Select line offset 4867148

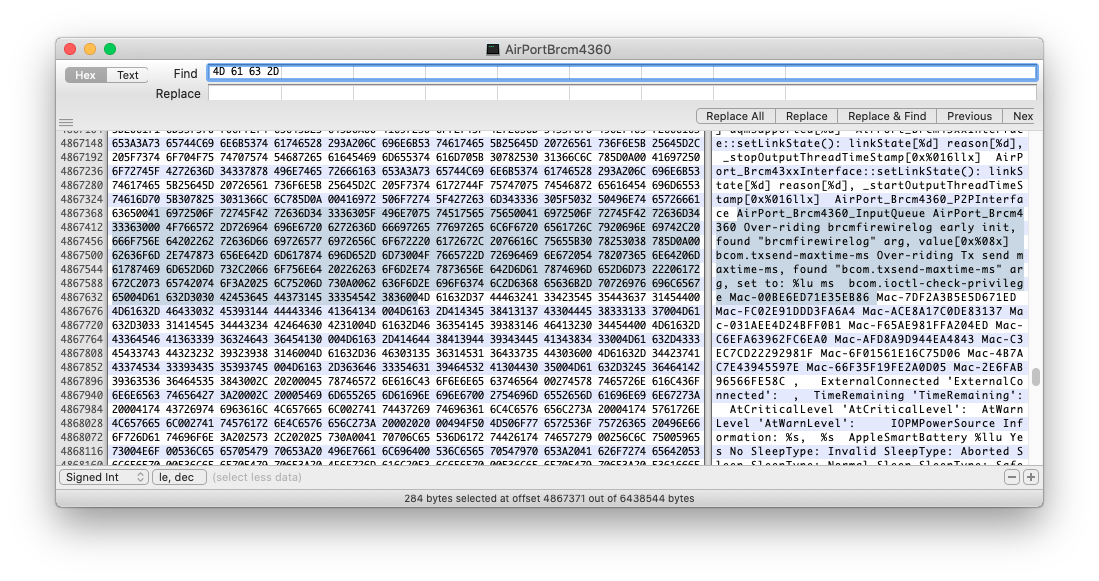tap(81, 143)
